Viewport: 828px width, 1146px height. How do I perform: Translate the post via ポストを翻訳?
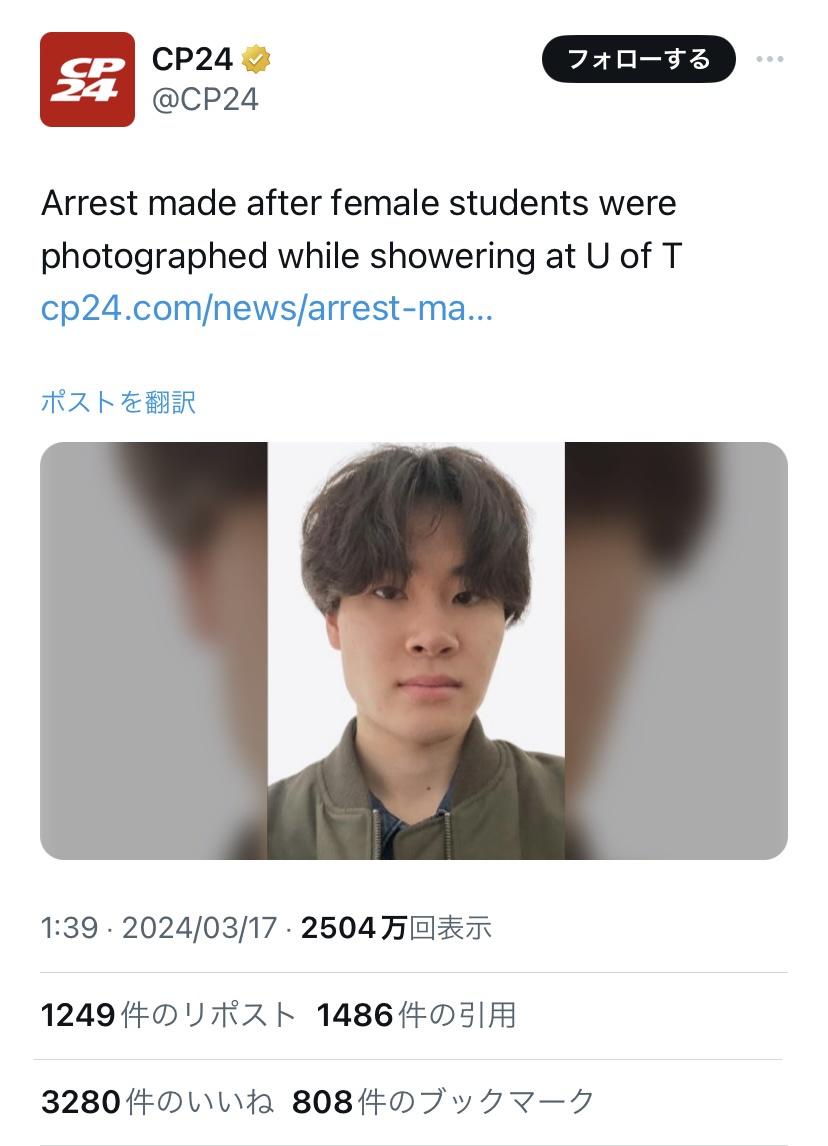coord(118,402)
